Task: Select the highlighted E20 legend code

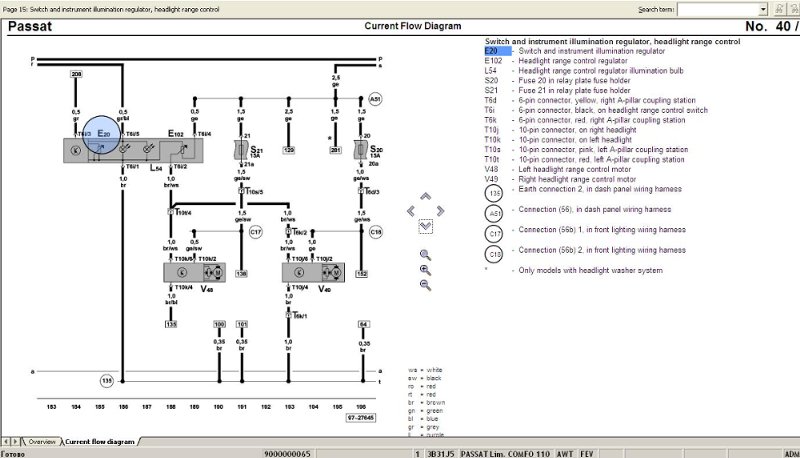Action: click(x=497, y=51)
